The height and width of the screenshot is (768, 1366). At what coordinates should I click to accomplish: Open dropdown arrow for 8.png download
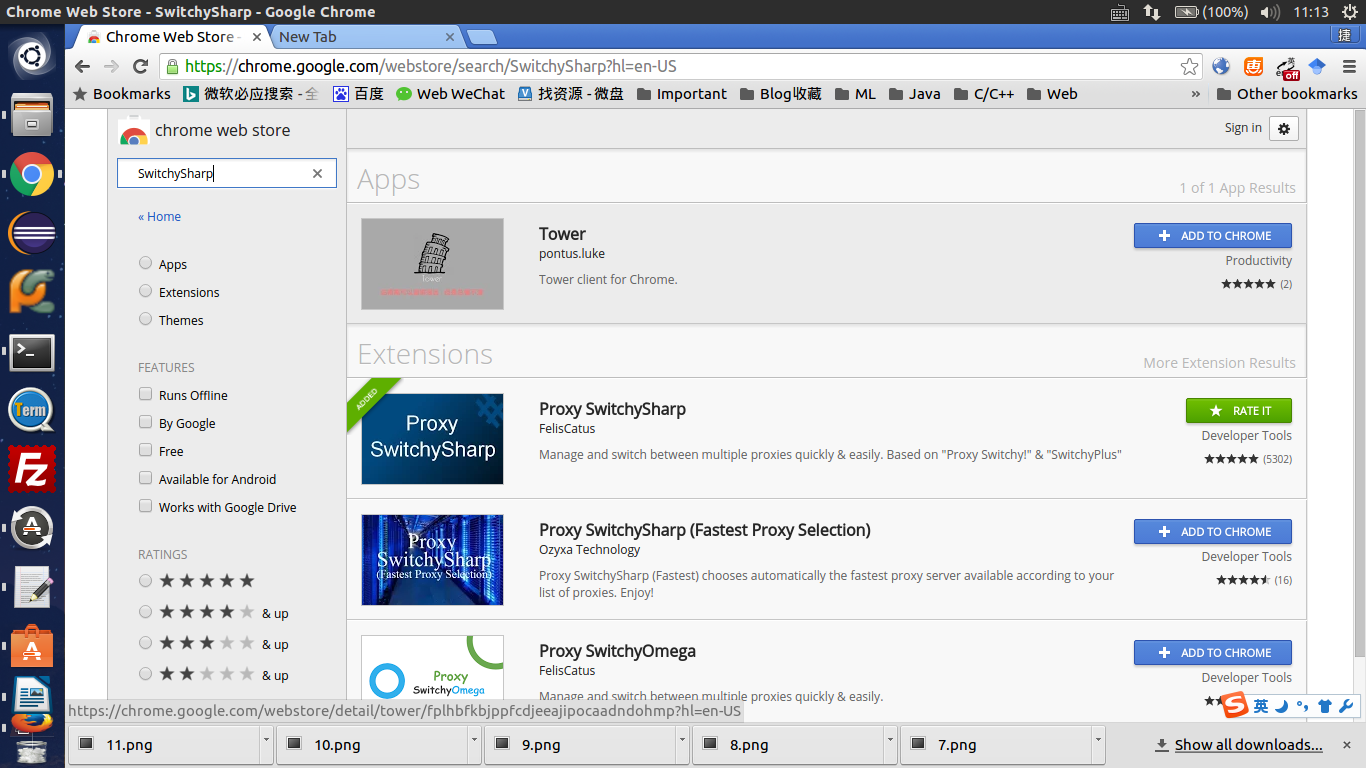(x=889, y=744)
